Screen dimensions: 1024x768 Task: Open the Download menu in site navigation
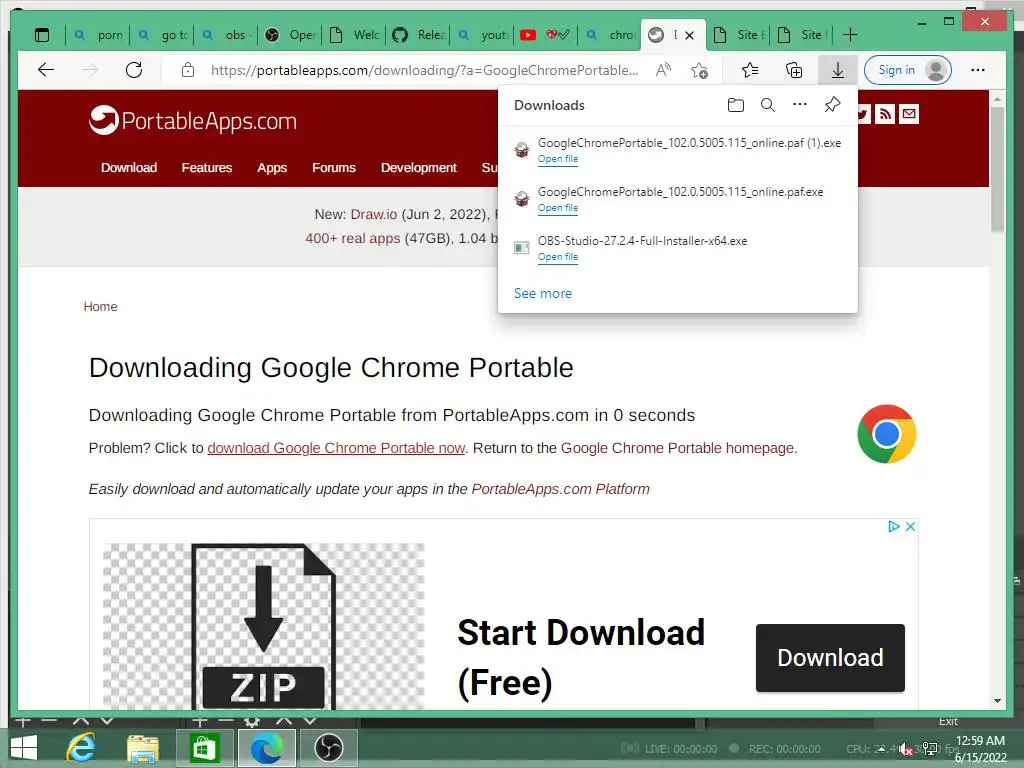[129, 168]
